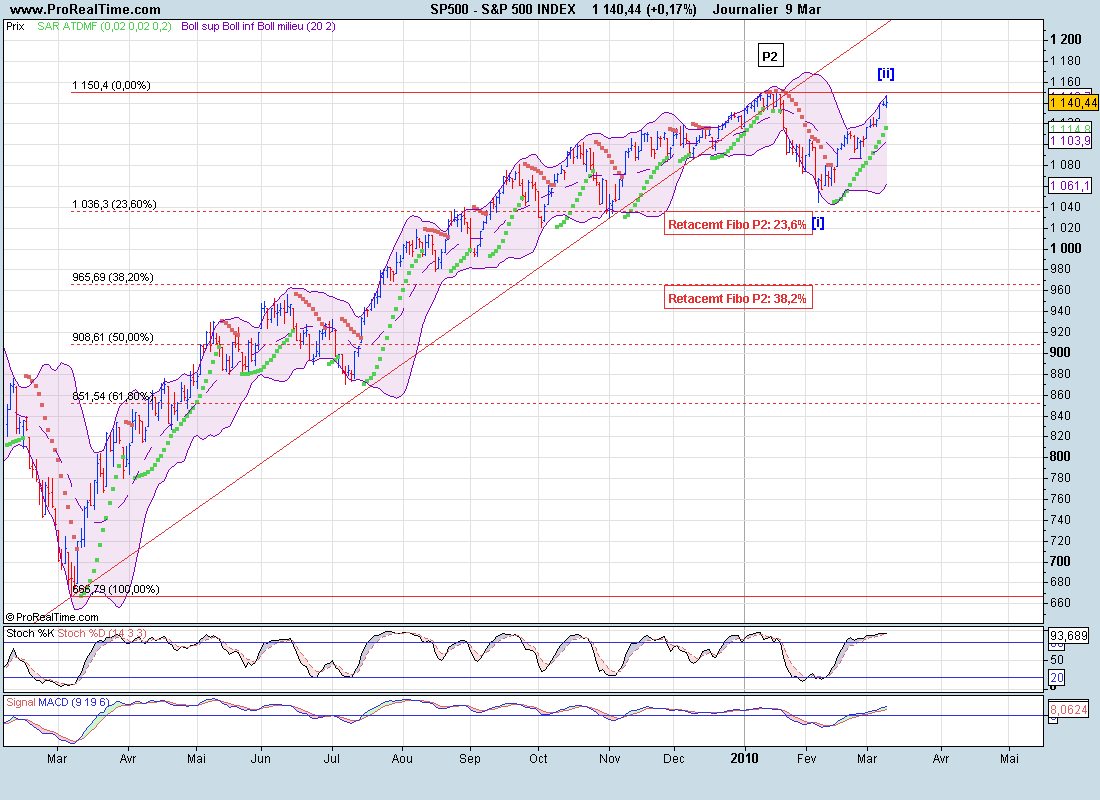Click the purple 1 061,1 Bollinger value tag

coord(1070,186)
